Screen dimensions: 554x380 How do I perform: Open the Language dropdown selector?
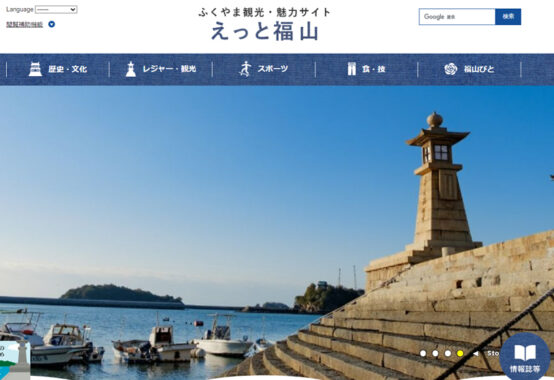[56, 10]
